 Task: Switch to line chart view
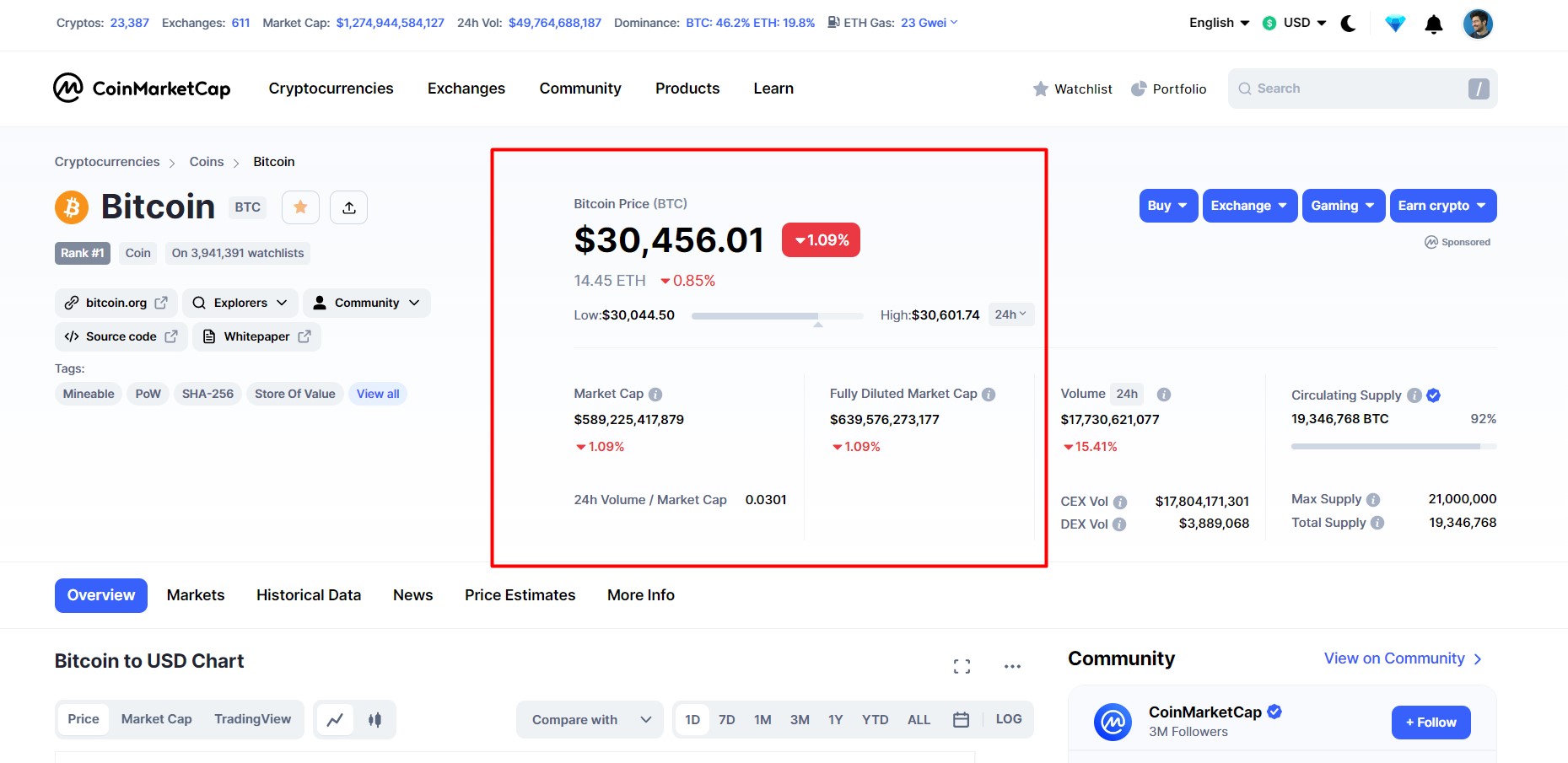pos(335,720)
